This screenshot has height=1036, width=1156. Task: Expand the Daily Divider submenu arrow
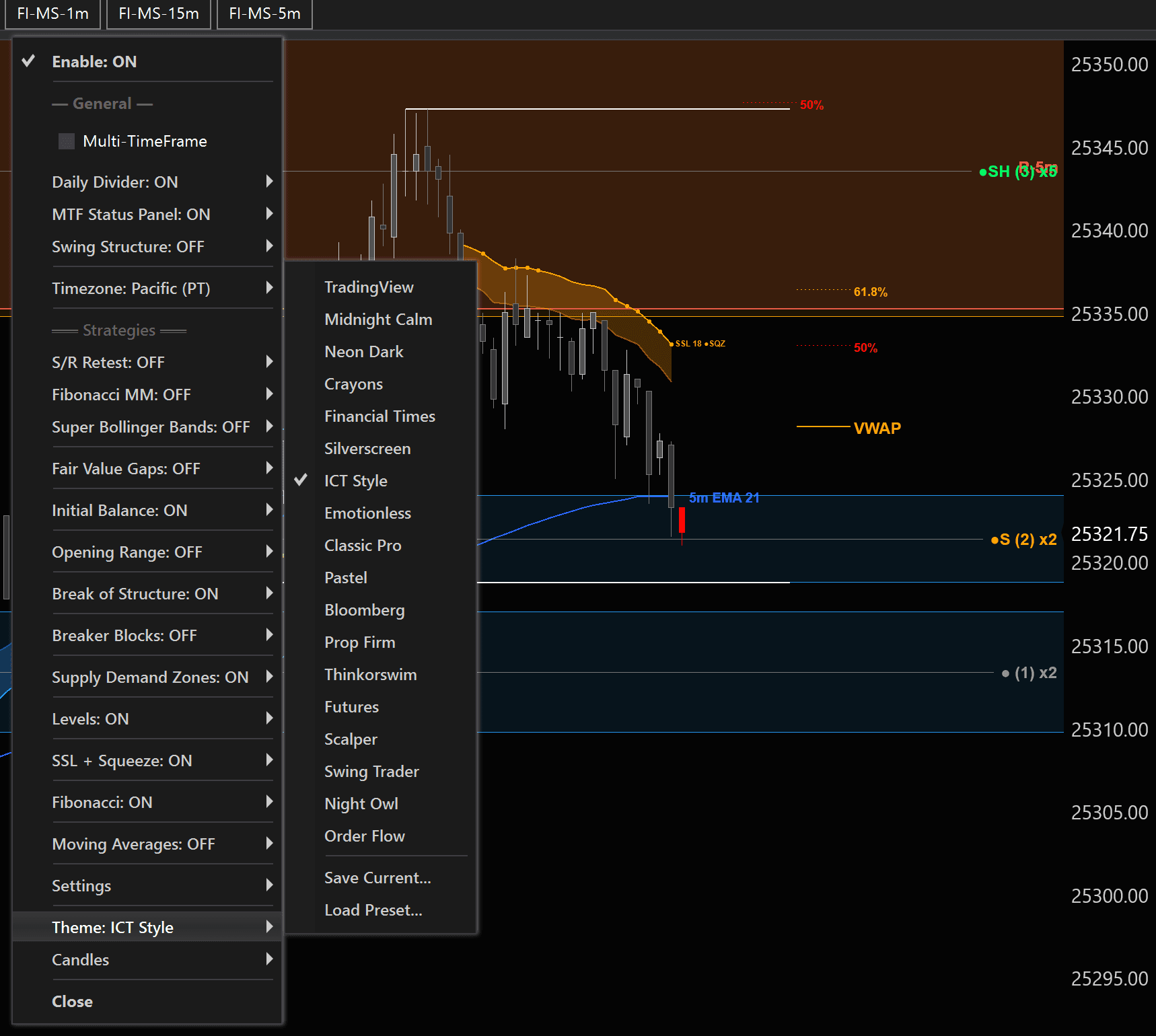(269, 182)
